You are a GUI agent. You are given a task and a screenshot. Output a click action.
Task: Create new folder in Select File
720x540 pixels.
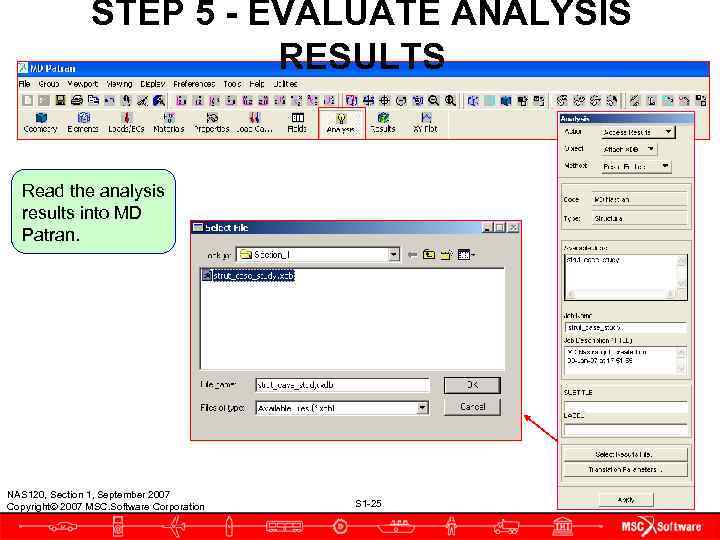coord(446,254)
